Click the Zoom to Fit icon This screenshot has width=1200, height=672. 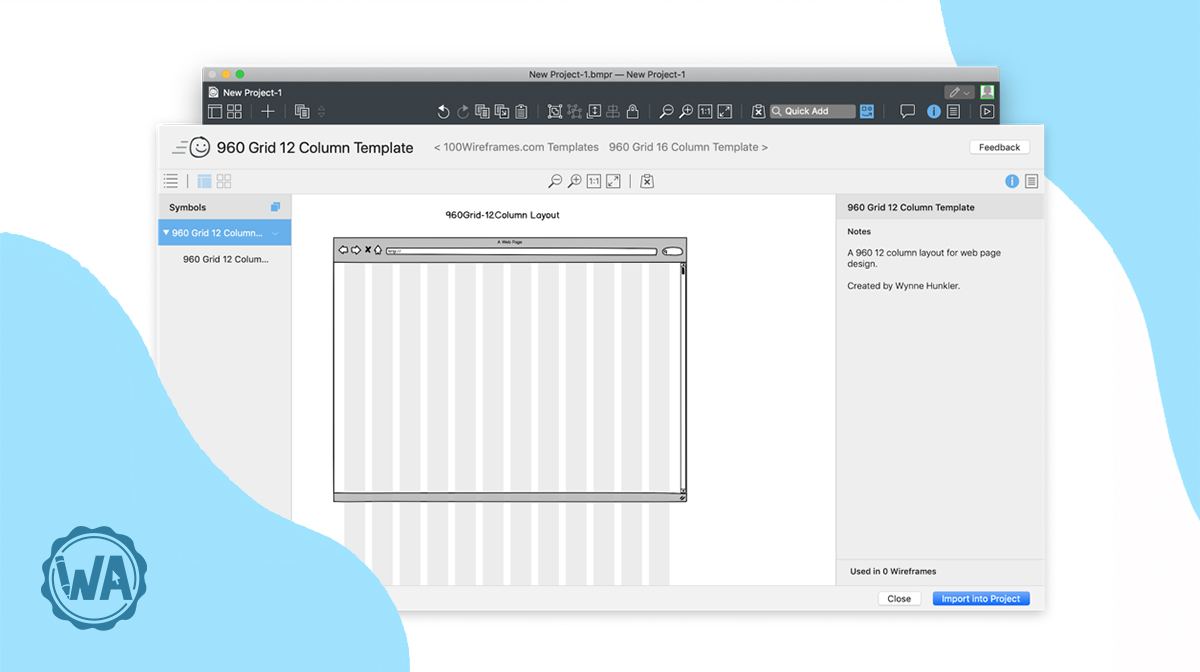click(x=611, y=181)
